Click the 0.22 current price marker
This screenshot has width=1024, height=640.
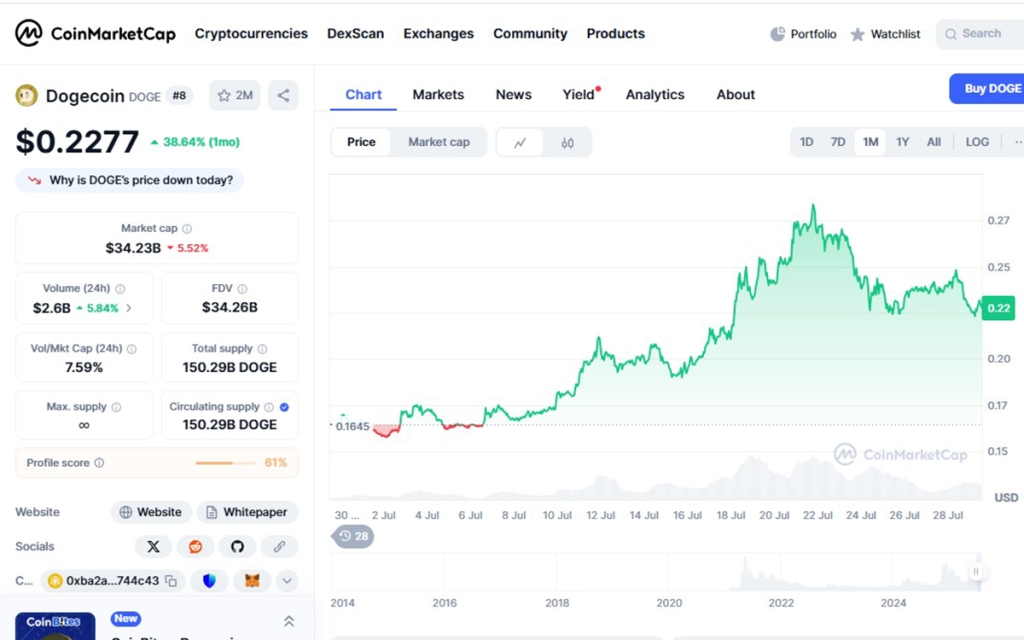point(999,308)
